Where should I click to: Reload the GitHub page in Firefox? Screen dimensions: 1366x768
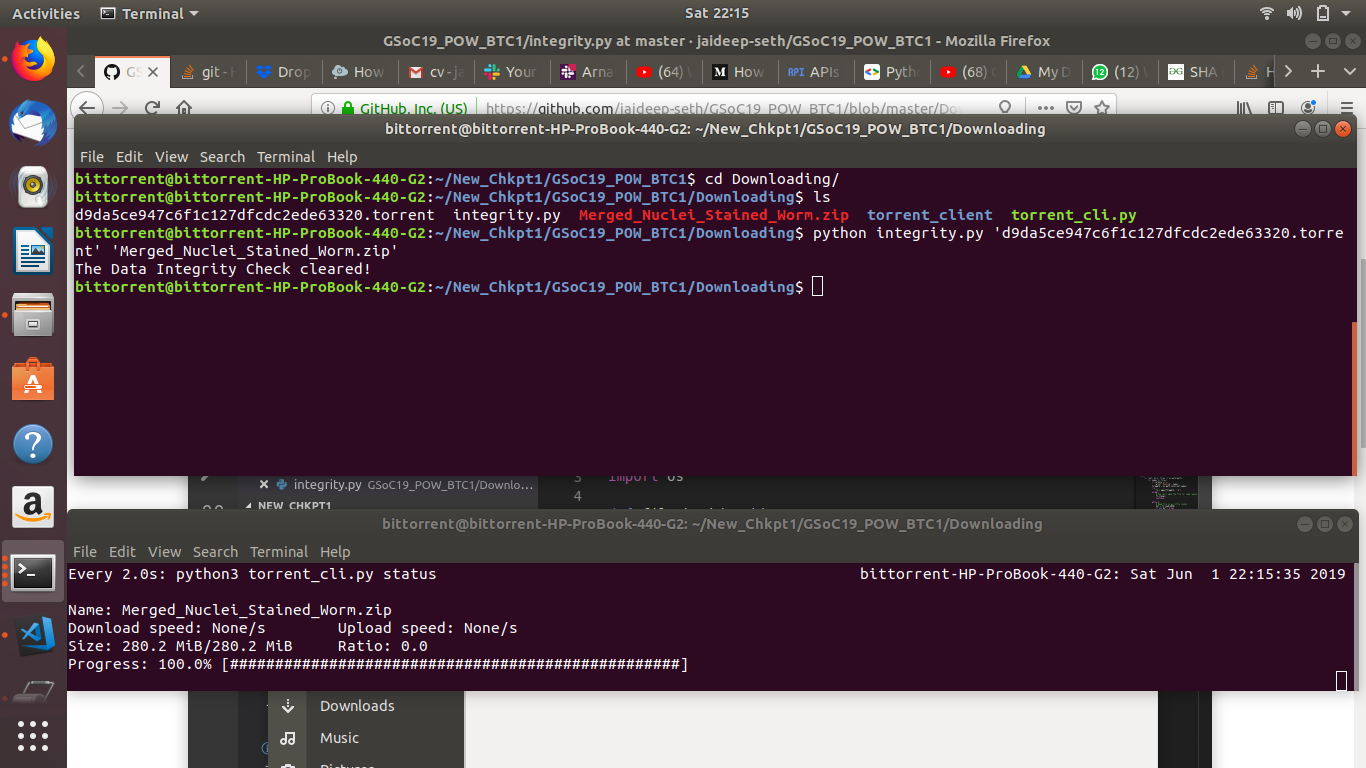click(x=153, y=108)
